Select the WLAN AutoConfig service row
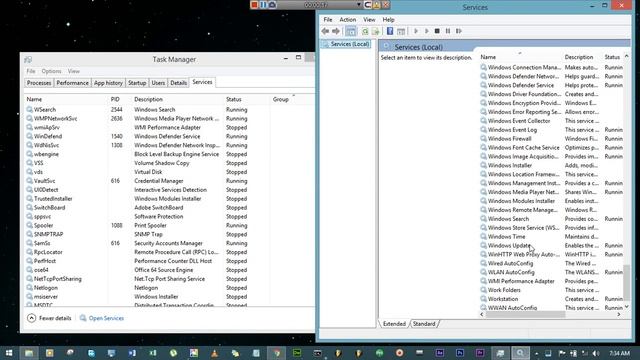The image size is (640, 360). (551, 272)
